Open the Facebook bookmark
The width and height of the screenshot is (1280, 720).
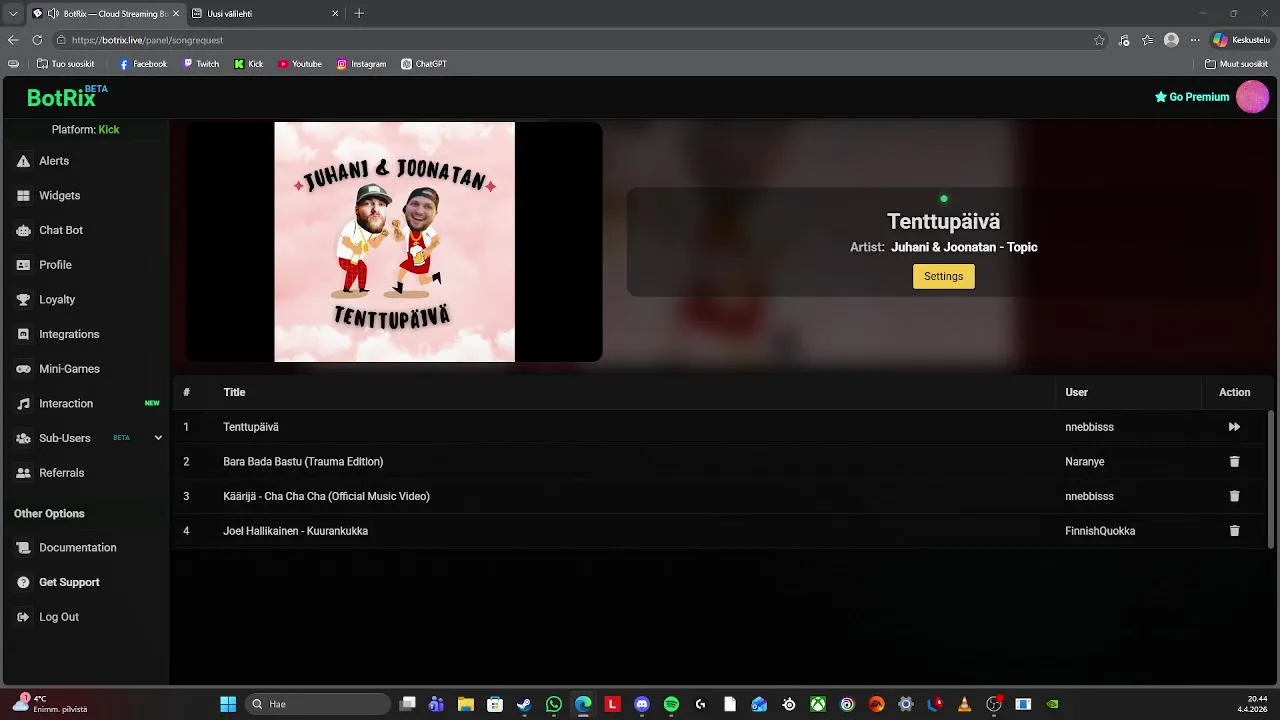pos(143,64)
